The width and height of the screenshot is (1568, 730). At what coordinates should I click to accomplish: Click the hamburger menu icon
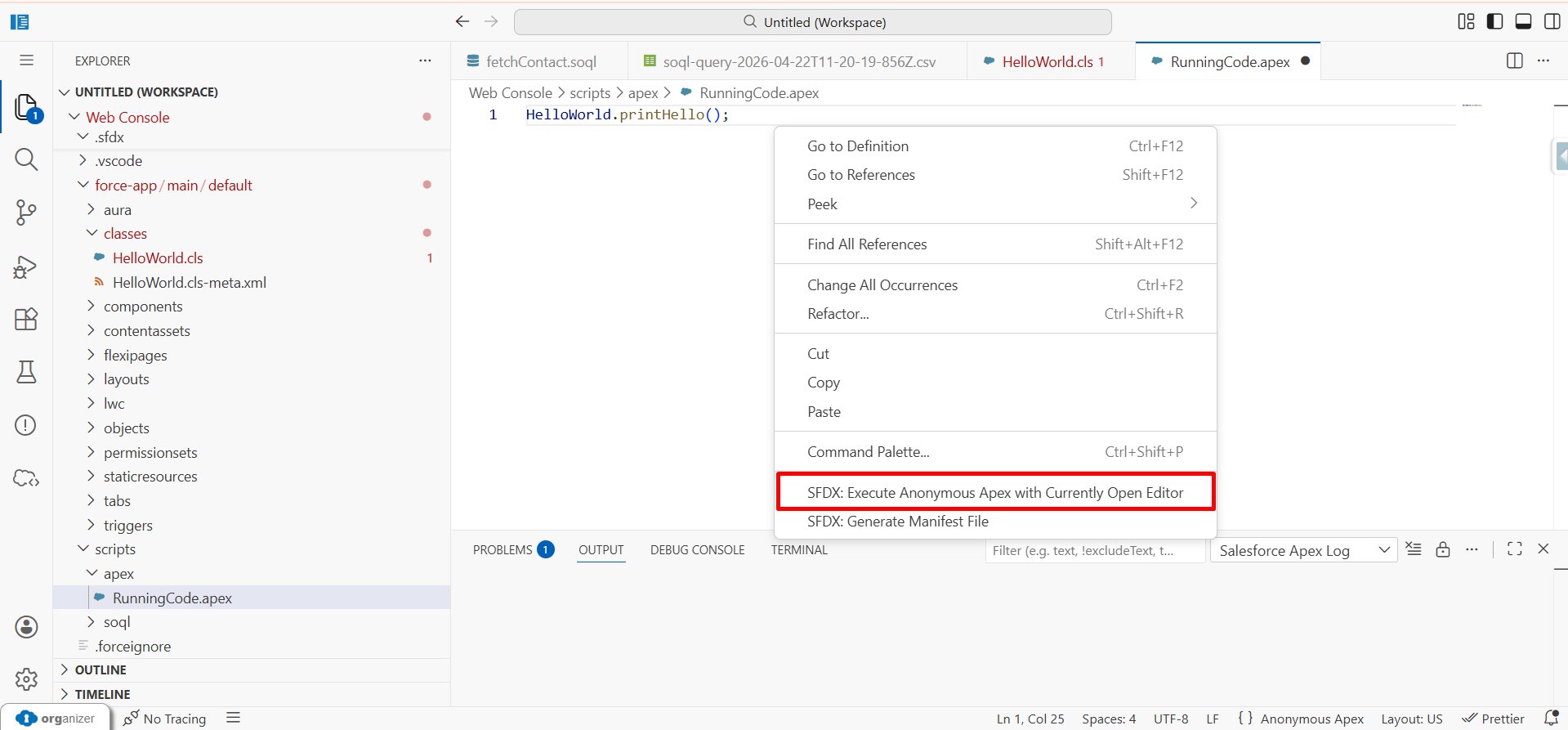tap(26, 60)
